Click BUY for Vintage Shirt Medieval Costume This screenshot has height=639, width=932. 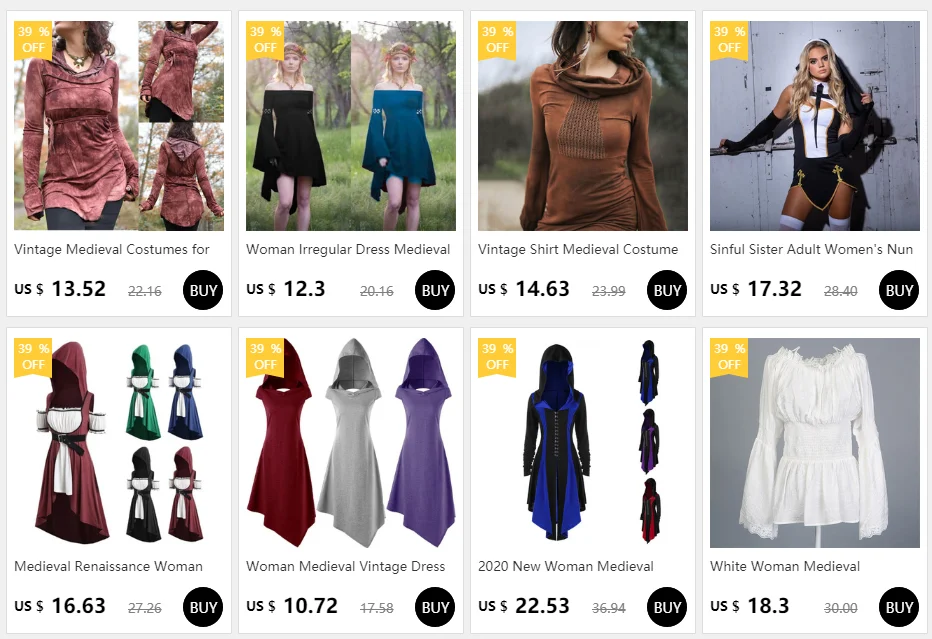[x=667, y=290]
